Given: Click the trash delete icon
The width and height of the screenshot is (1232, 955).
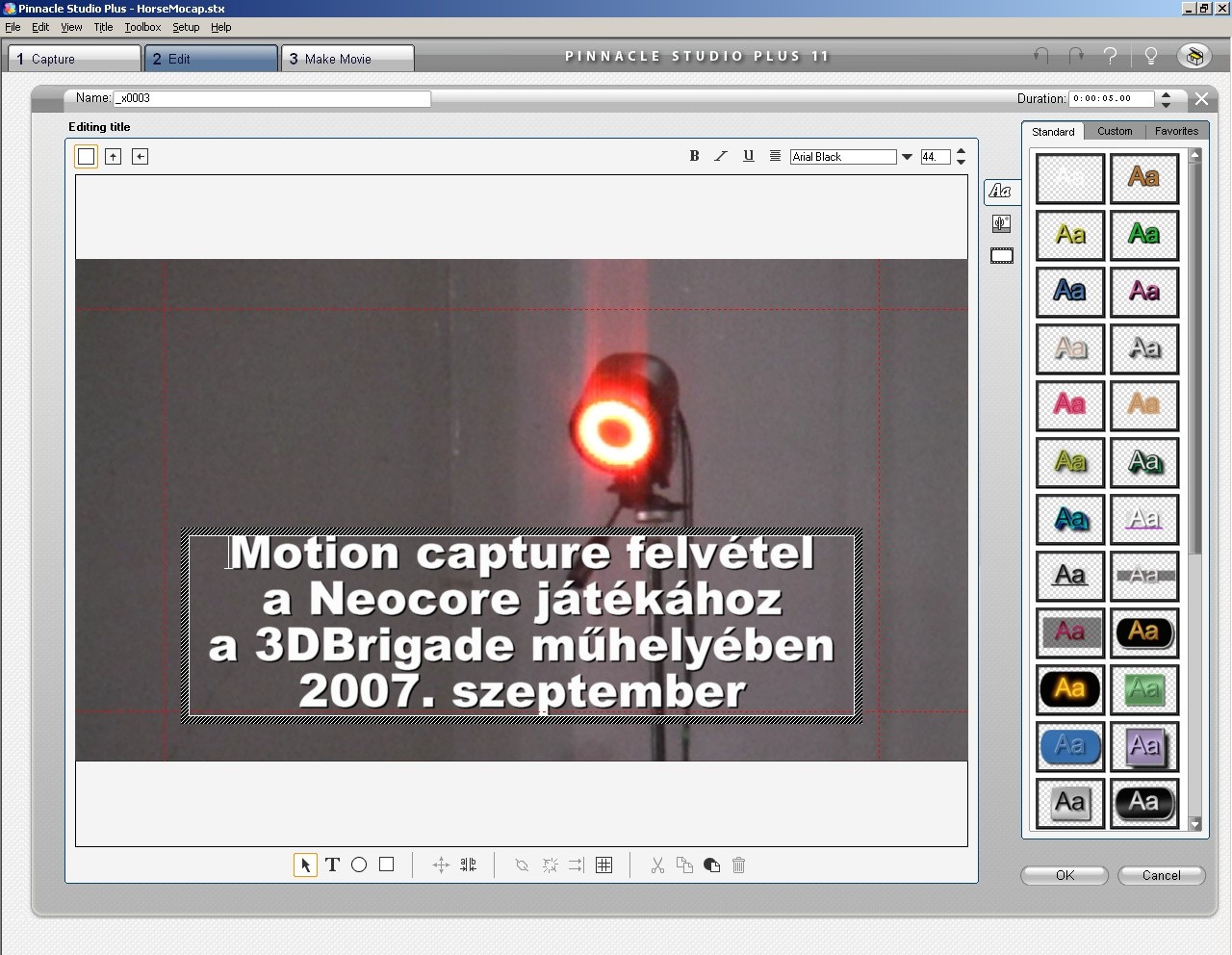Looking at the screenshot, I should coord(738,865).
